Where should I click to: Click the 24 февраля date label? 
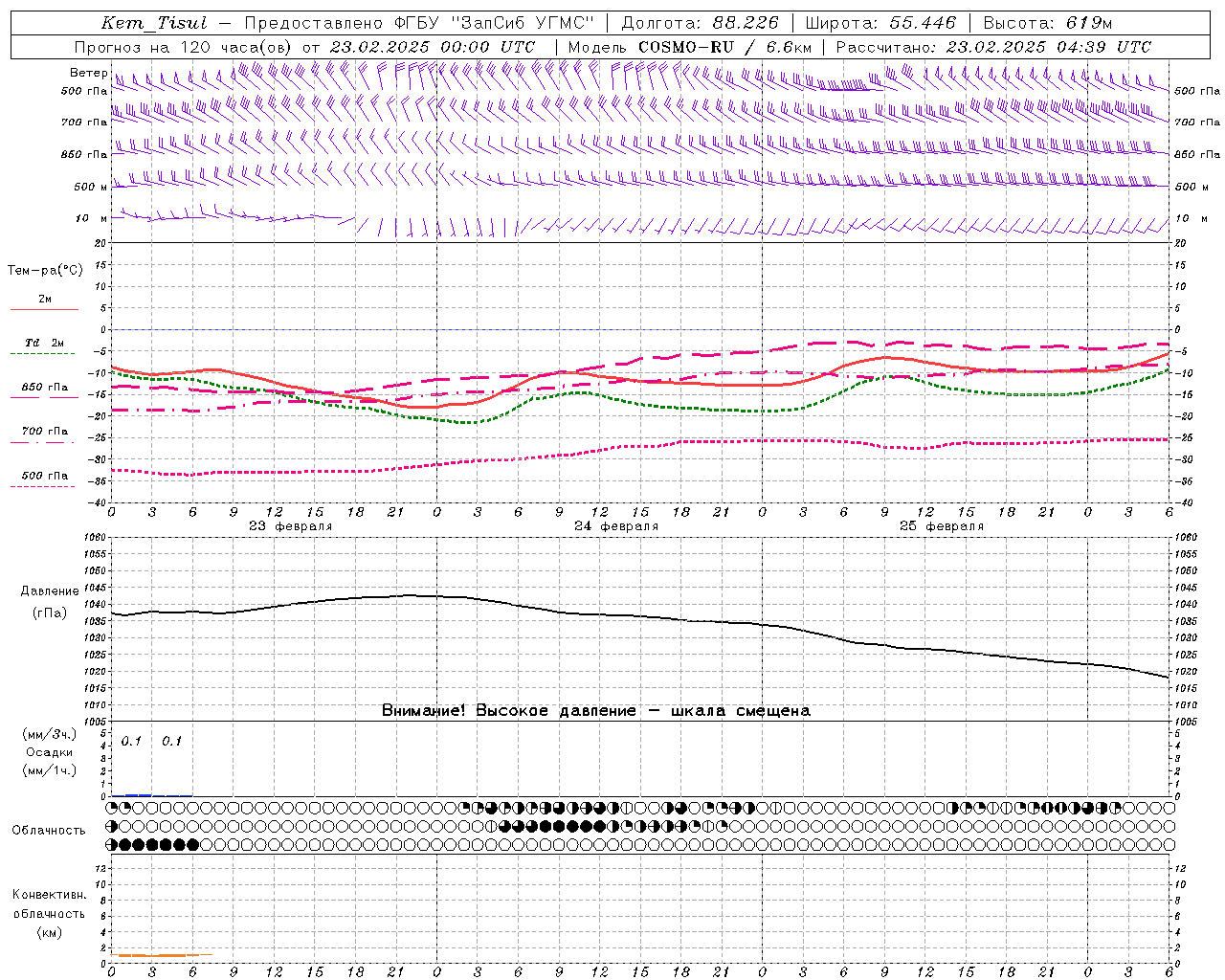pos(615,526)
